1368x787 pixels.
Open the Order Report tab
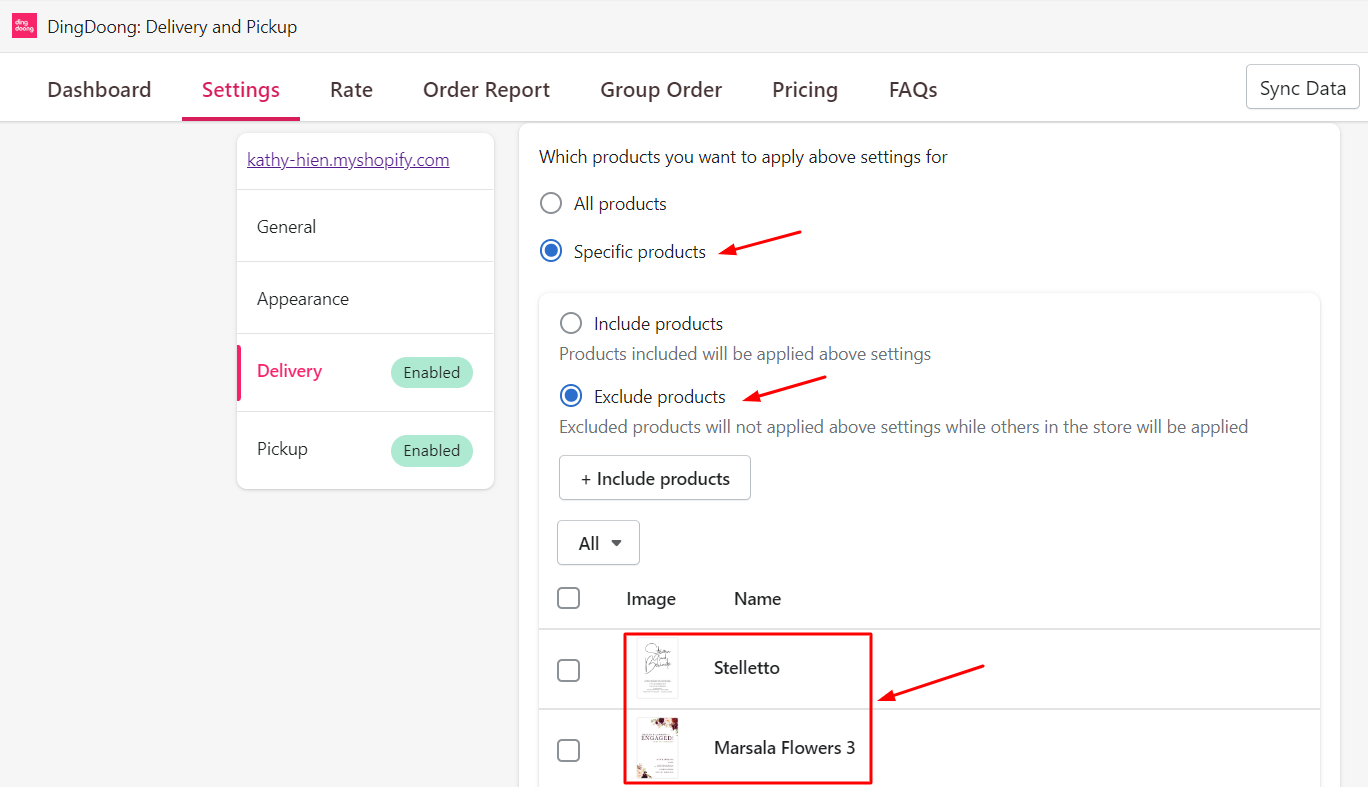pos(486,90)
